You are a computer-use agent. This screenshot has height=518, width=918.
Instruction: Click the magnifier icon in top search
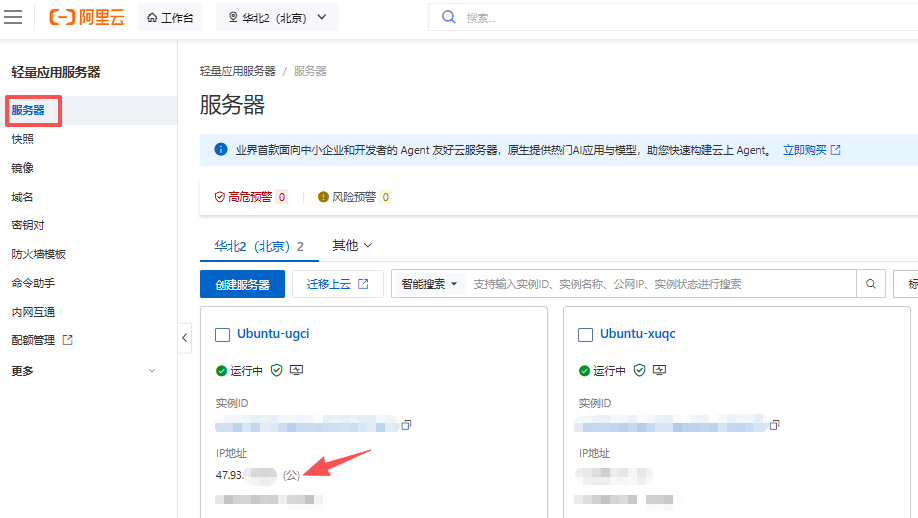coord(448,17)
